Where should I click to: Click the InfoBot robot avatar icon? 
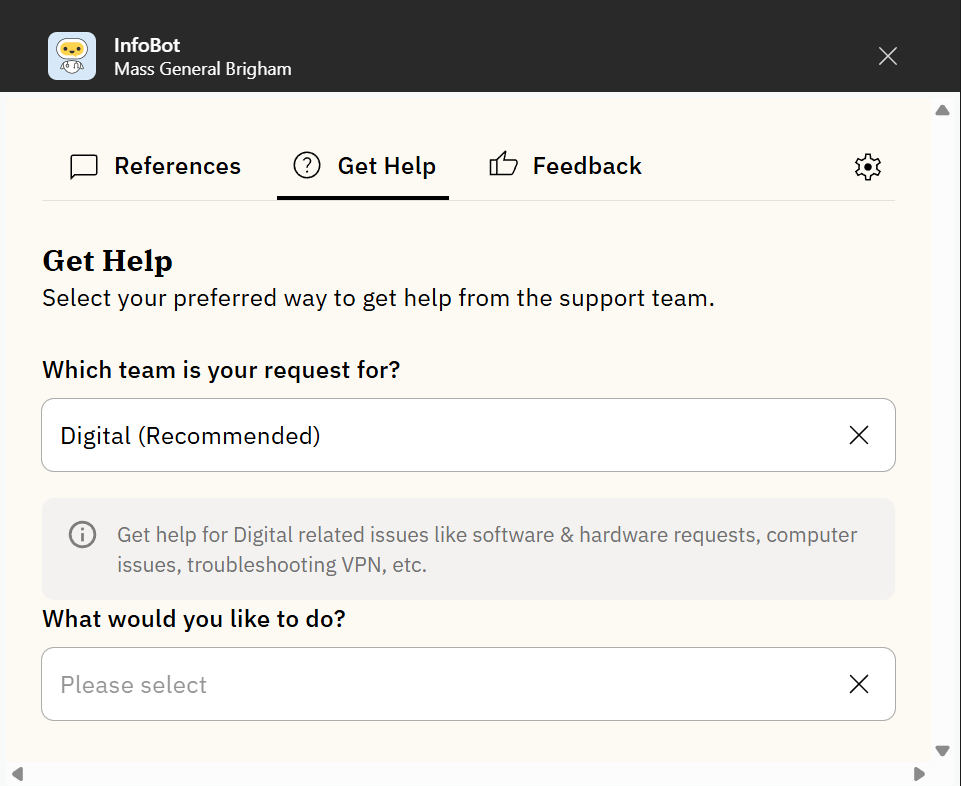tap(72, 56)
